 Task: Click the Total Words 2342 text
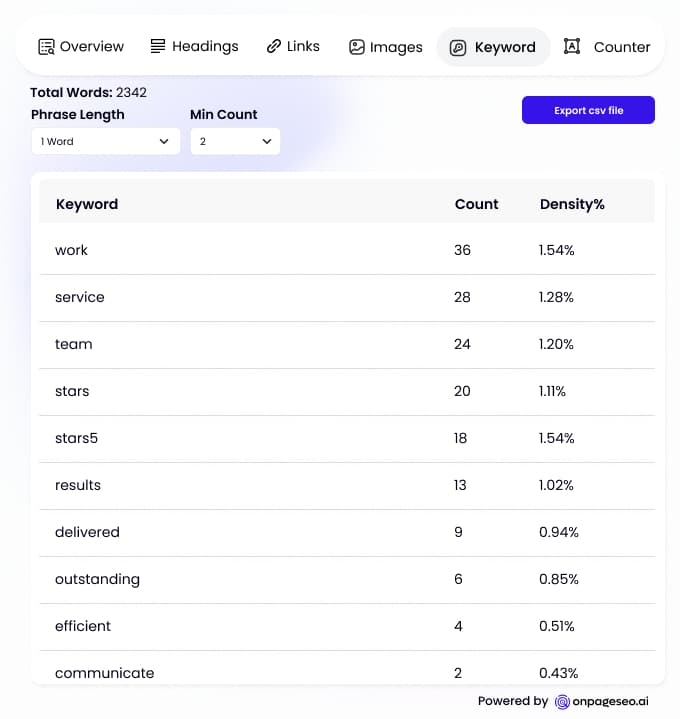point(88,93)
